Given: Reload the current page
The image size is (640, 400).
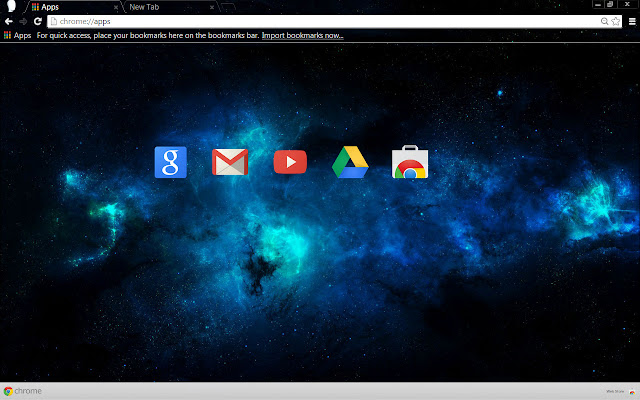Looking at the screenshot, I should pos(38,21).
